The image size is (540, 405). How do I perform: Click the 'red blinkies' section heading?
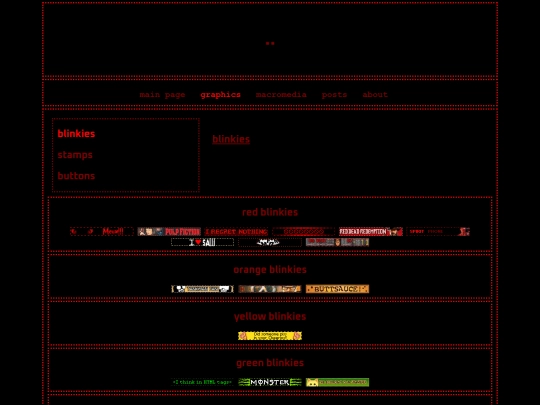270,212
